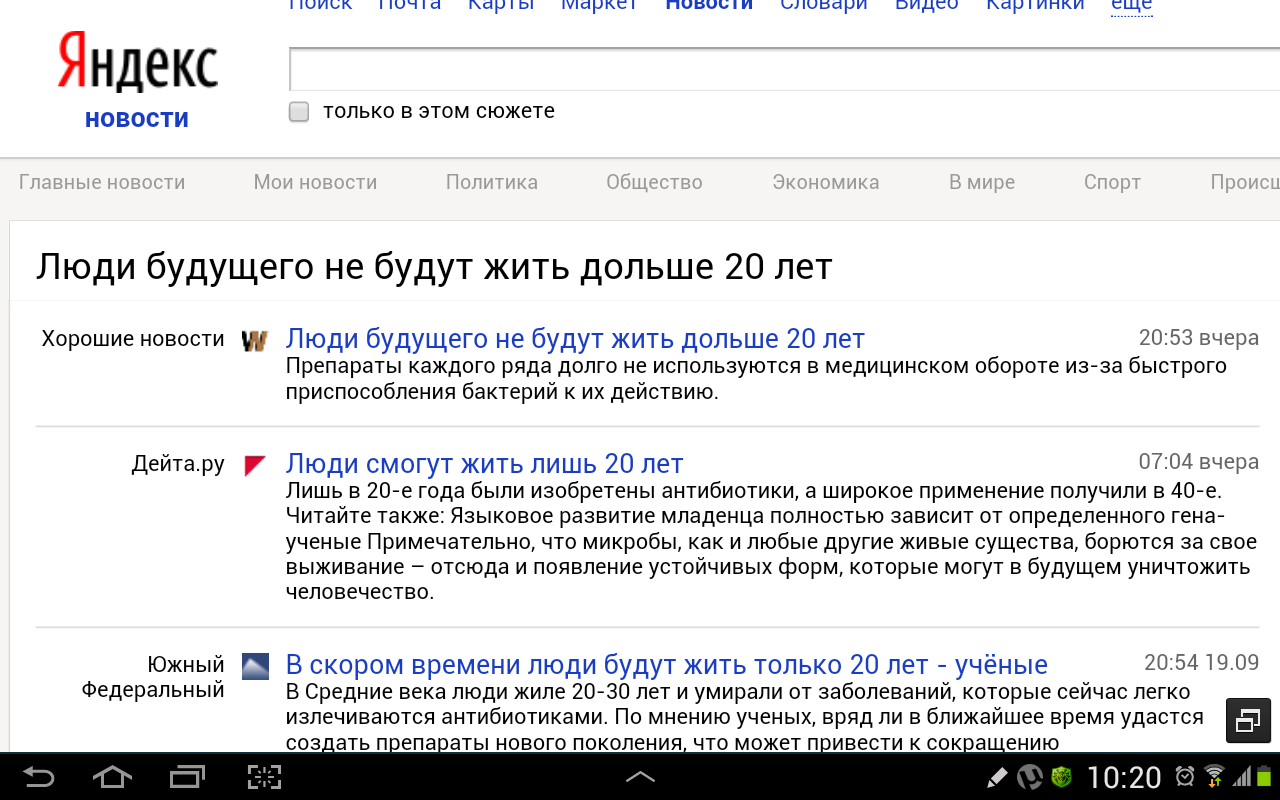The image size is (1280, 800).
Task: Tap the pen icon in status bar
Action: pyautogui.click(x=997, y=777)
